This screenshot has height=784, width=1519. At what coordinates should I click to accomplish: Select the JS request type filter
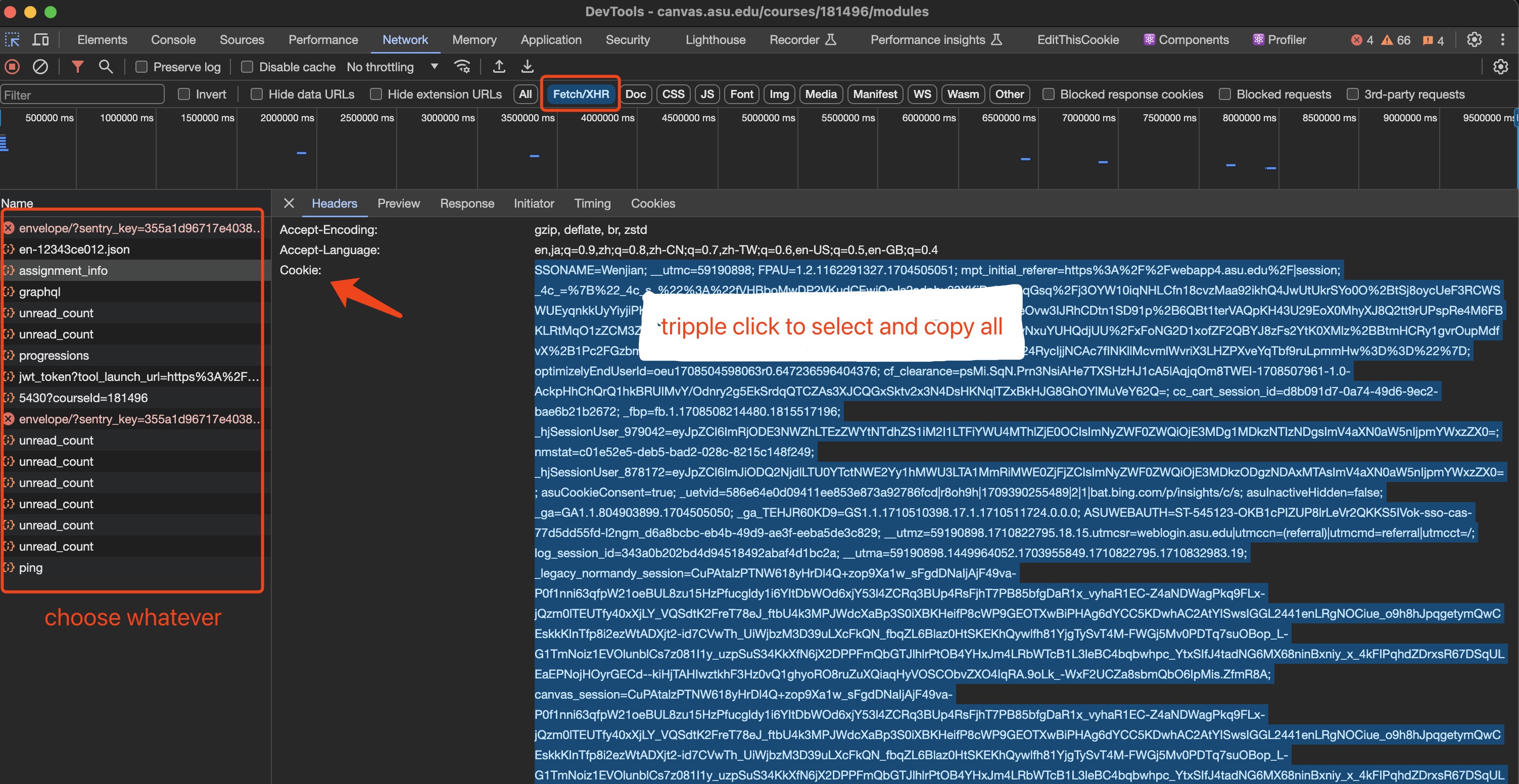coord(707,94)
